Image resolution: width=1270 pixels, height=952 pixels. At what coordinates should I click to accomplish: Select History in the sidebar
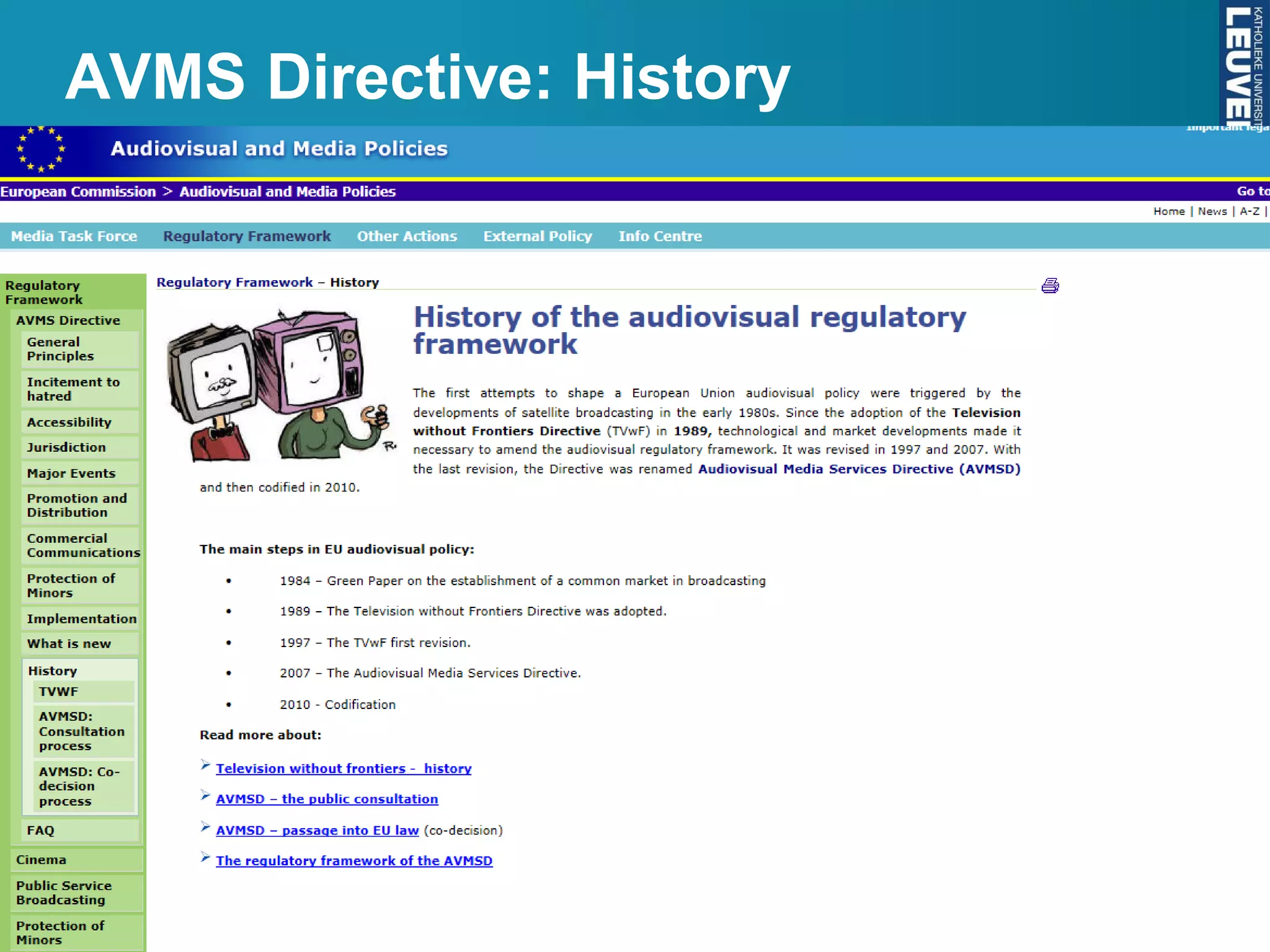(x=53, y=671)
